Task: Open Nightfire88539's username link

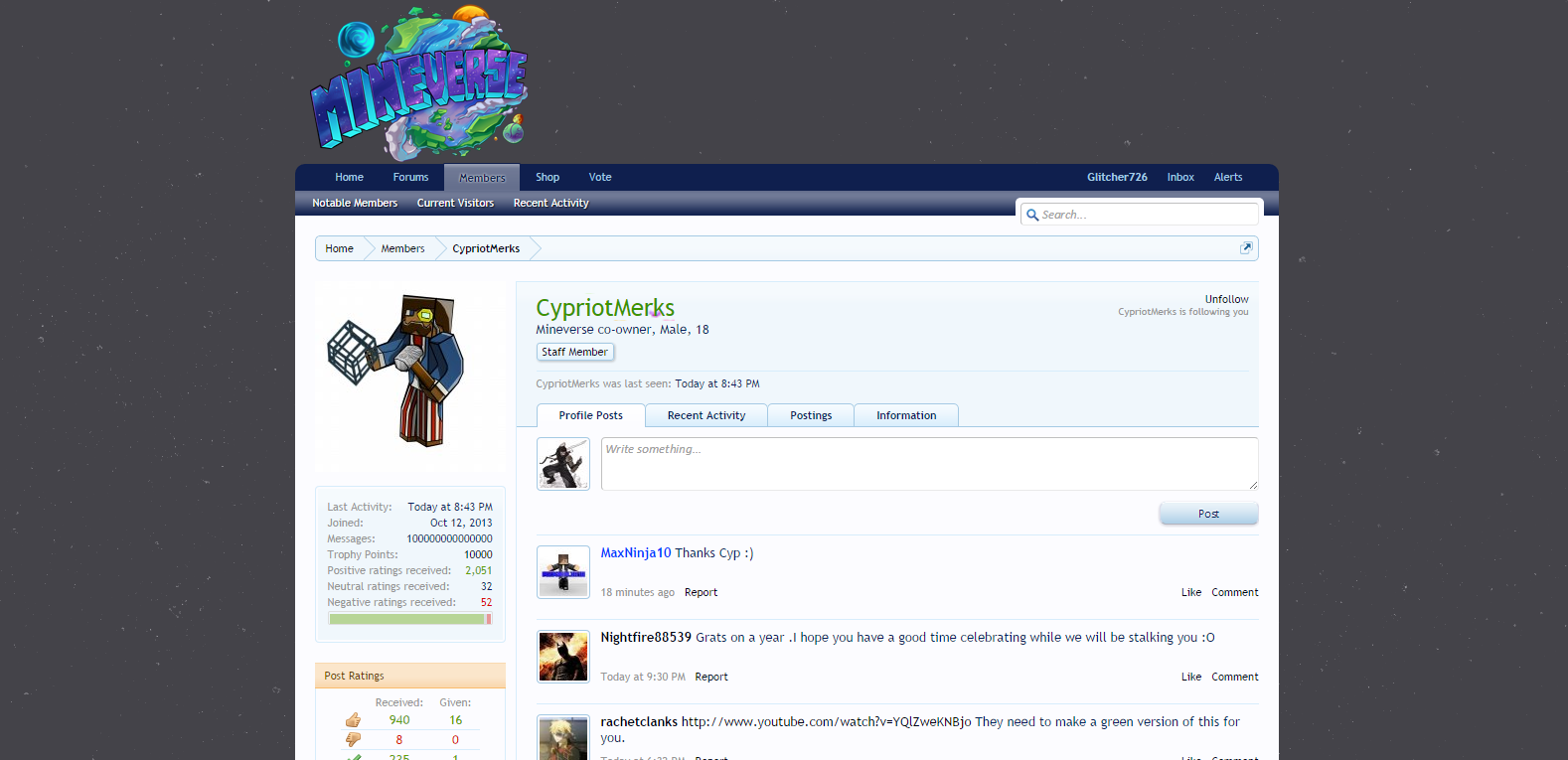Action: 646,638
